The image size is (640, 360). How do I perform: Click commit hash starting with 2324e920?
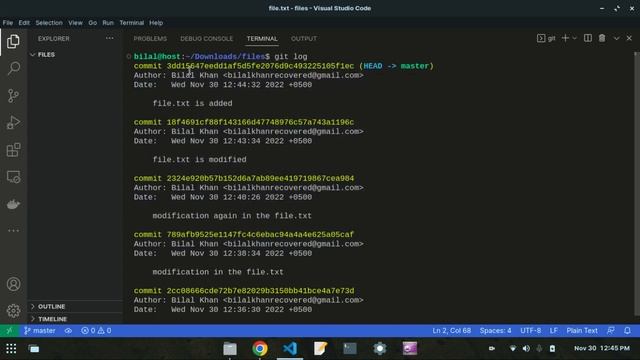[x=260, y=179]
